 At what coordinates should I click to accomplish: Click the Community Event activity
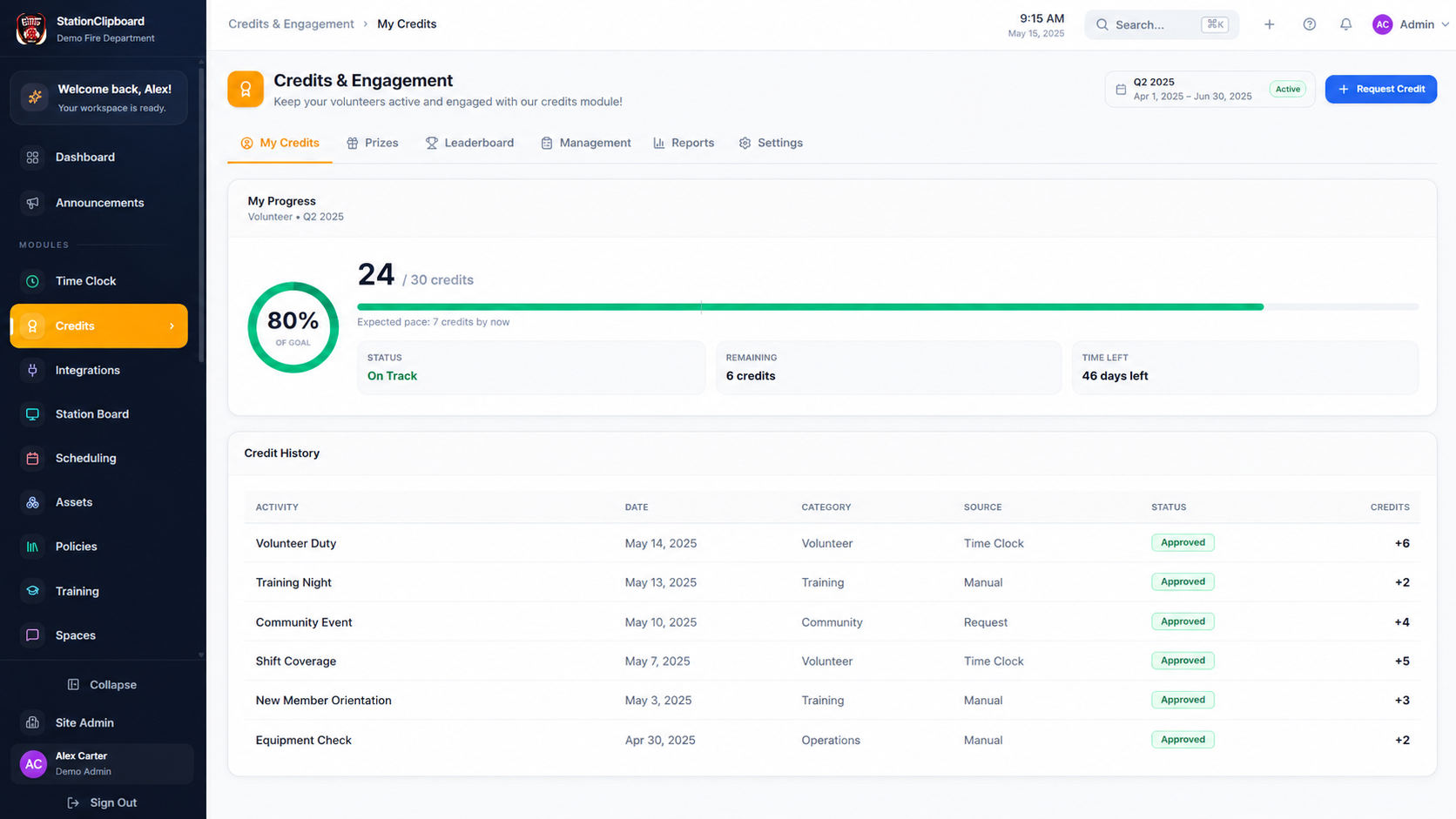click(x=304, y=622)
